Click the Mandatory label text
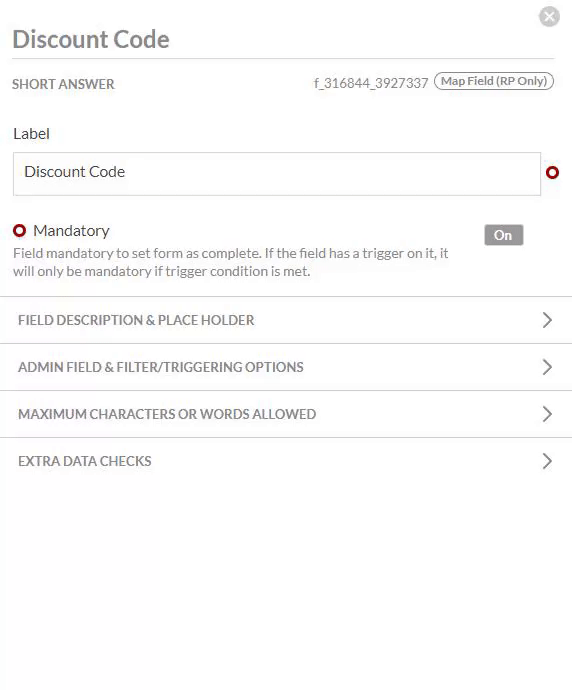This screenshot has width=572, height=690. (71, 231)
